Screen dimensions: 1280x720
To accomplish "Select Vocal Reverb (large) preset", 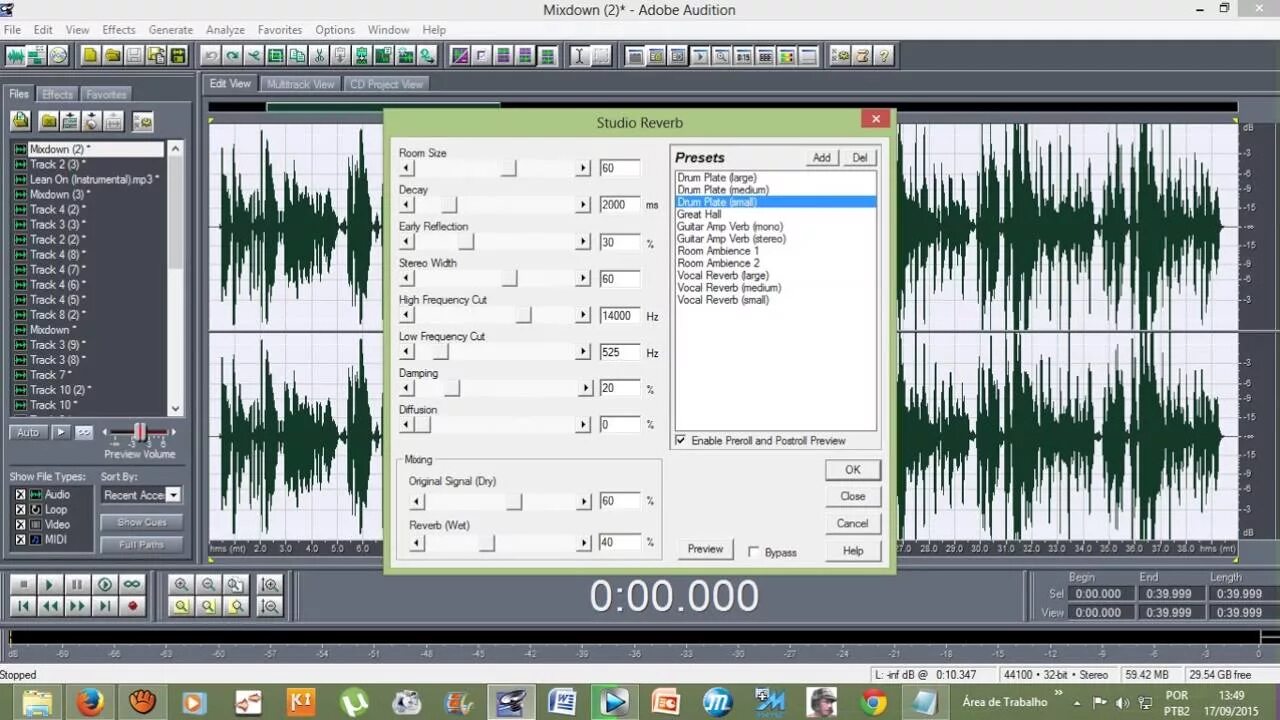I will [723, 275].
